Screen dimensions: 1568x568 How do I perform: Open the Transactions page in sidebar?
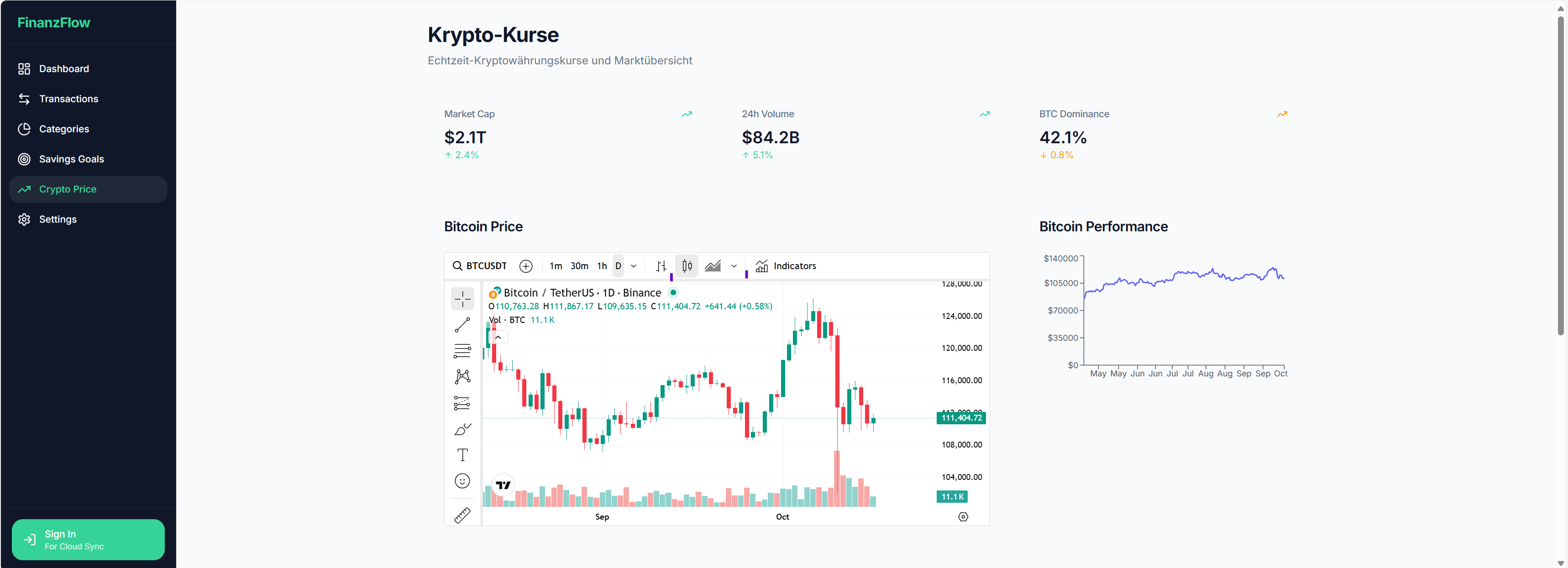click(68, 99)
